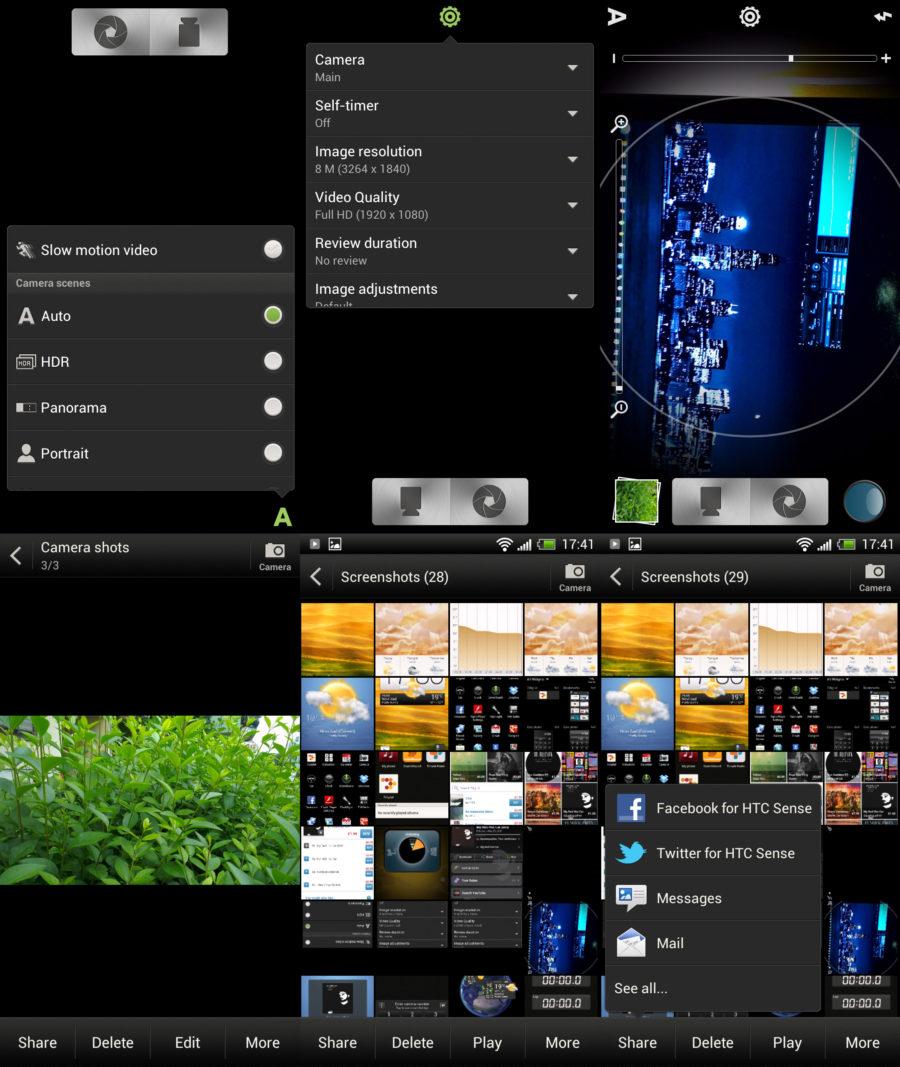
Task: Open Camera from Camera shots header
Action: pos(275,556)
